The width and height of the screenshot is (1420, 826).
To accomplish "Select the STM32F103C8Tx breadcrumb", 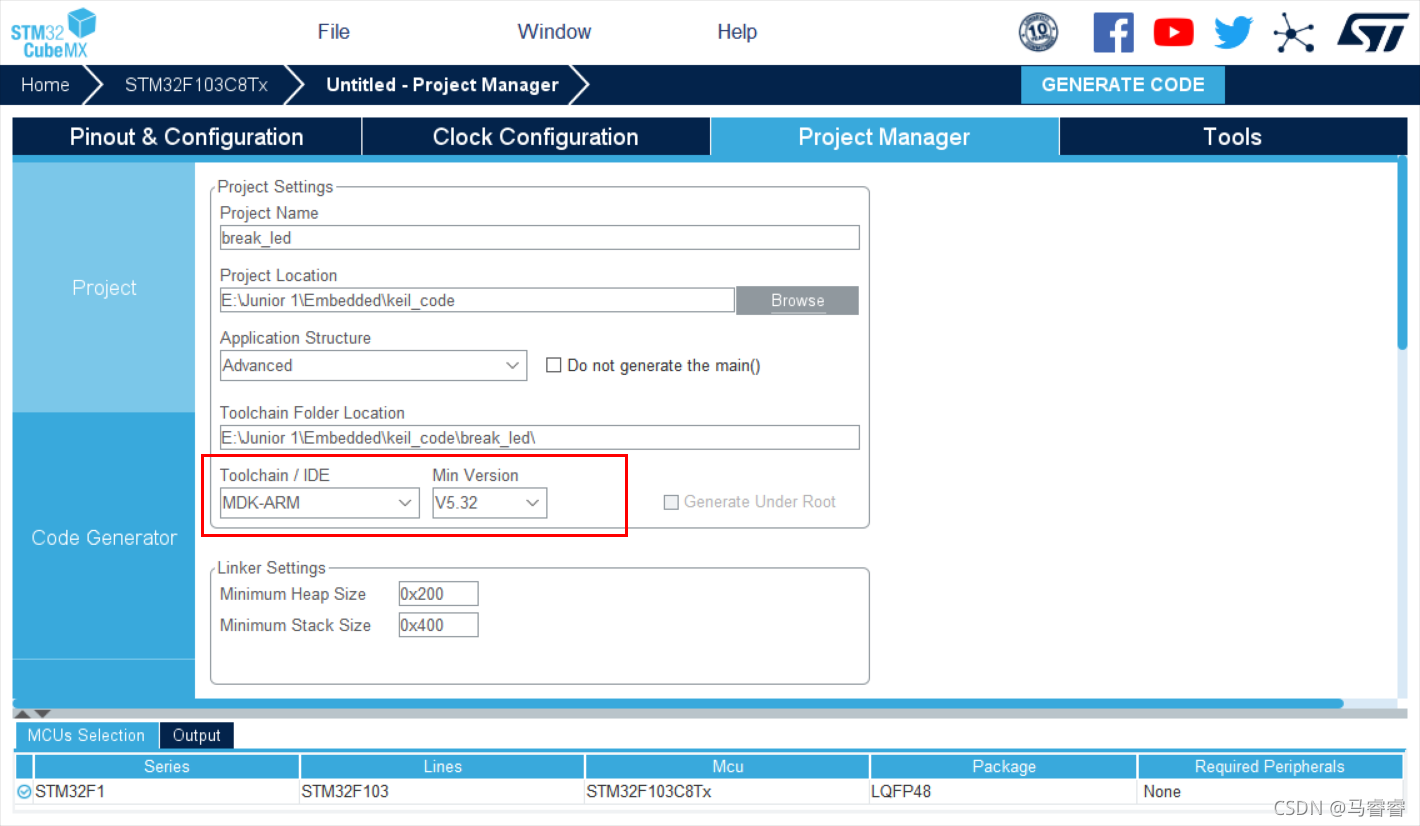I will click(x=196, y=85).
